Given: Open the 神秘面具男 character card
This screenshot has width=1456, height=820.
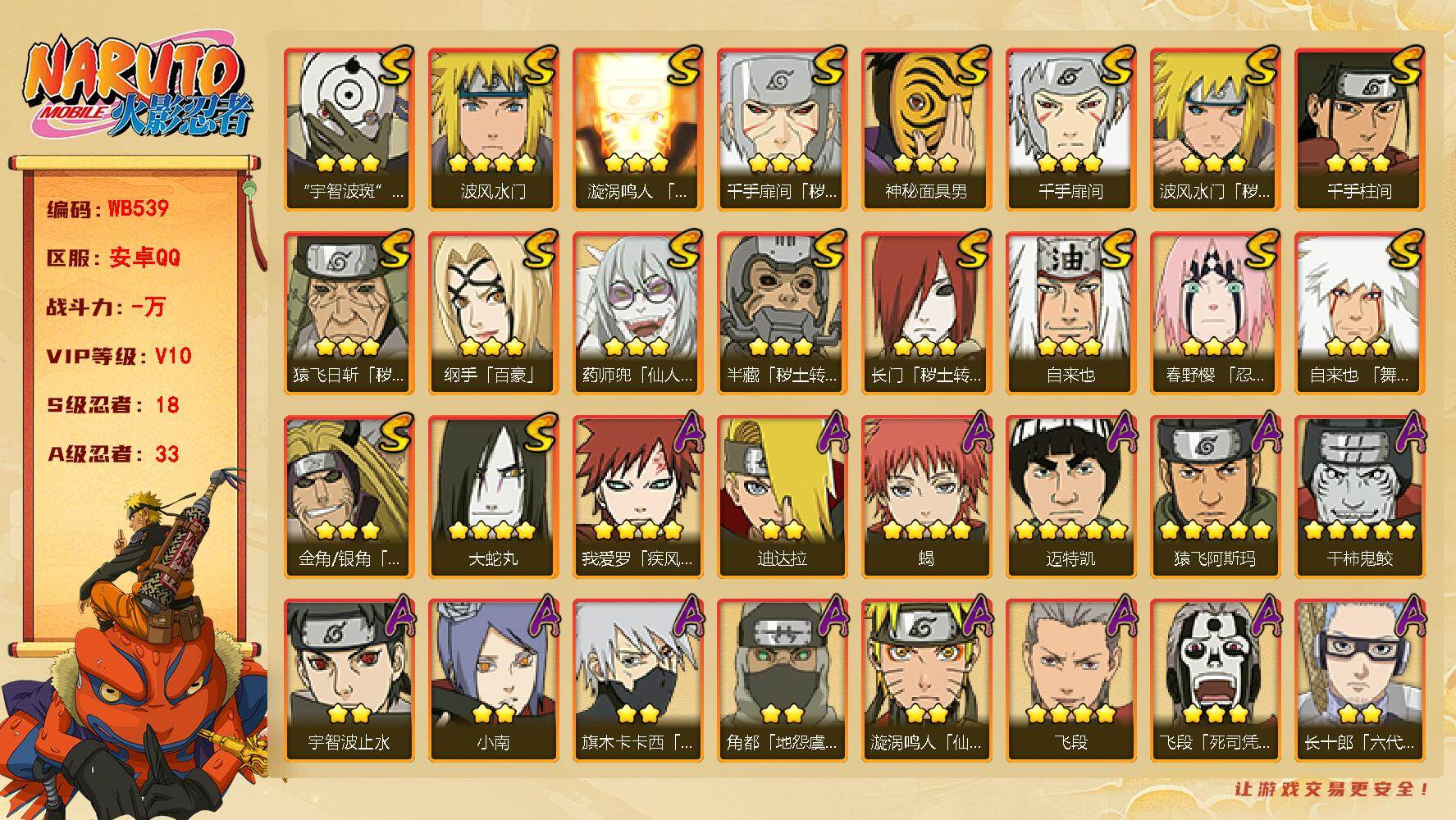Looking at the screenshot, I should (926, 130).
